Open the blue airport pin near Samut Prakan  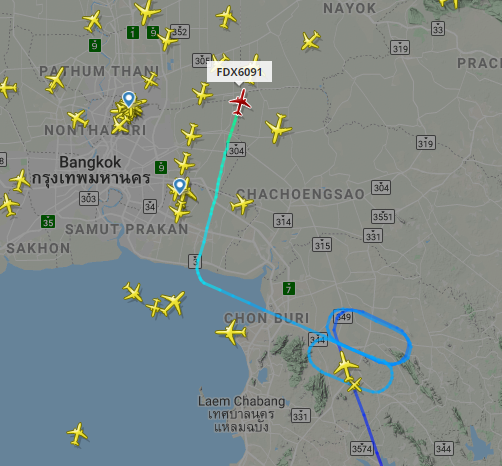point(180,186)
